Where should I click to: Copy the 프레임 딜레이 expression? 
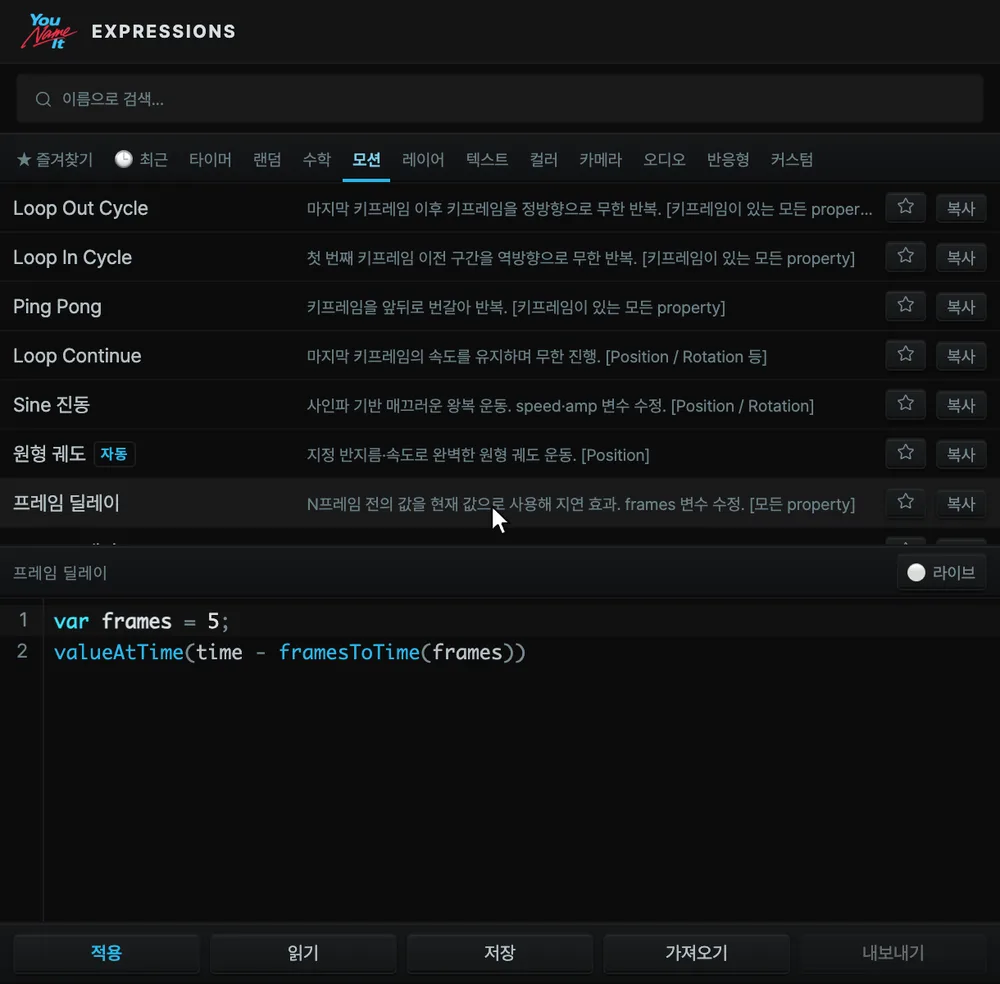coord(960,503)
